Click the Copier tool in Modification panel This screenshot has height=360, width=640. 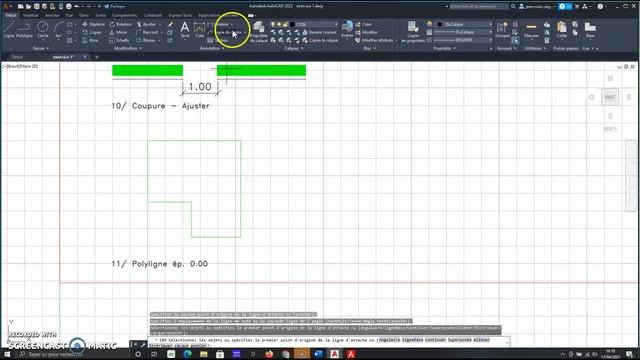[92, 32]
